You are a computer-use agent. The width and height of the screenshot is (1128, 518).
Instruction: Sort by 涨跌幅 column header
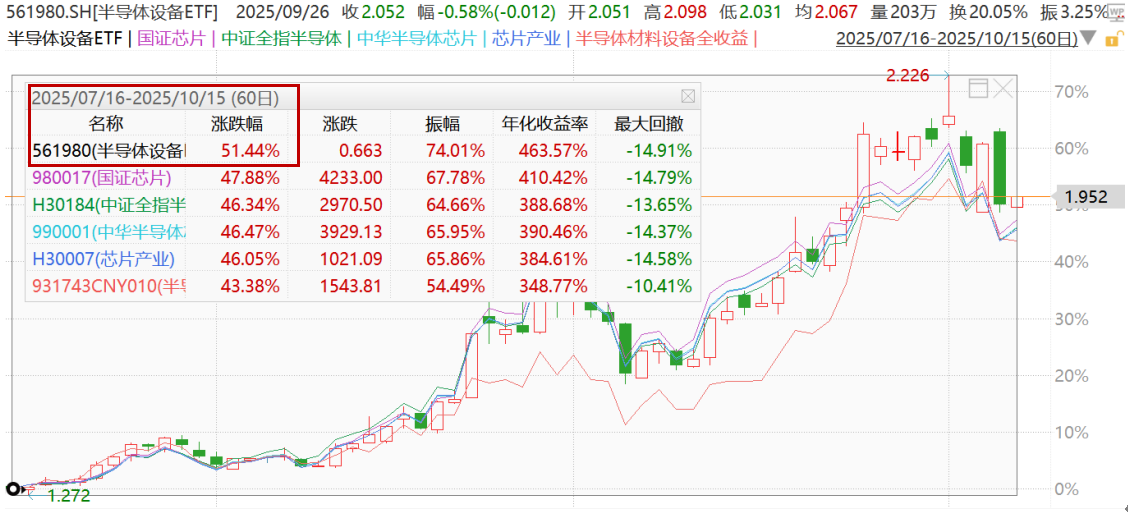(x=237, y=125)
